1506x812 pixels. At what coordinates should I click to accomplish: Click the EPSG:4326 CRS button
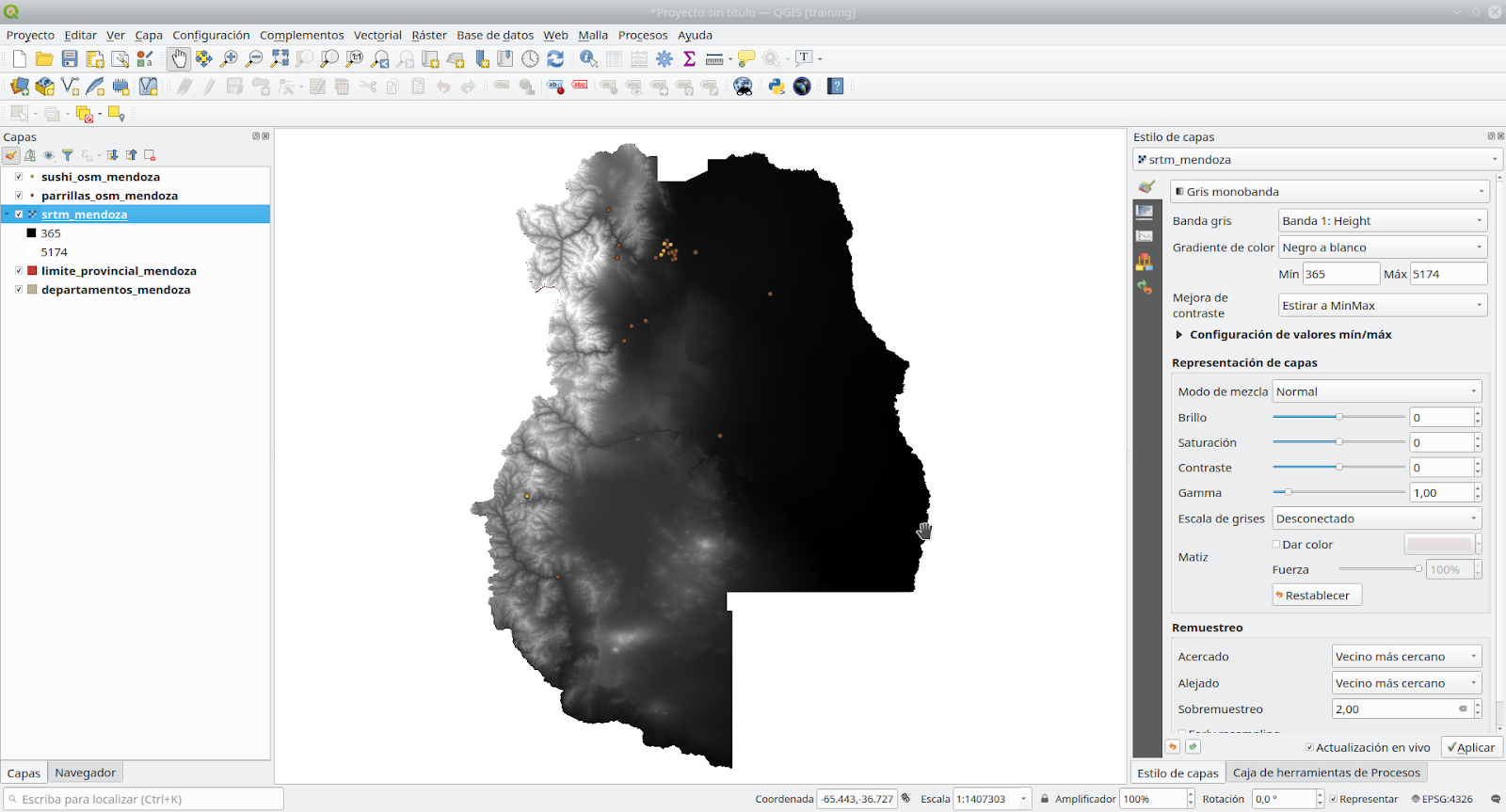1442,799
